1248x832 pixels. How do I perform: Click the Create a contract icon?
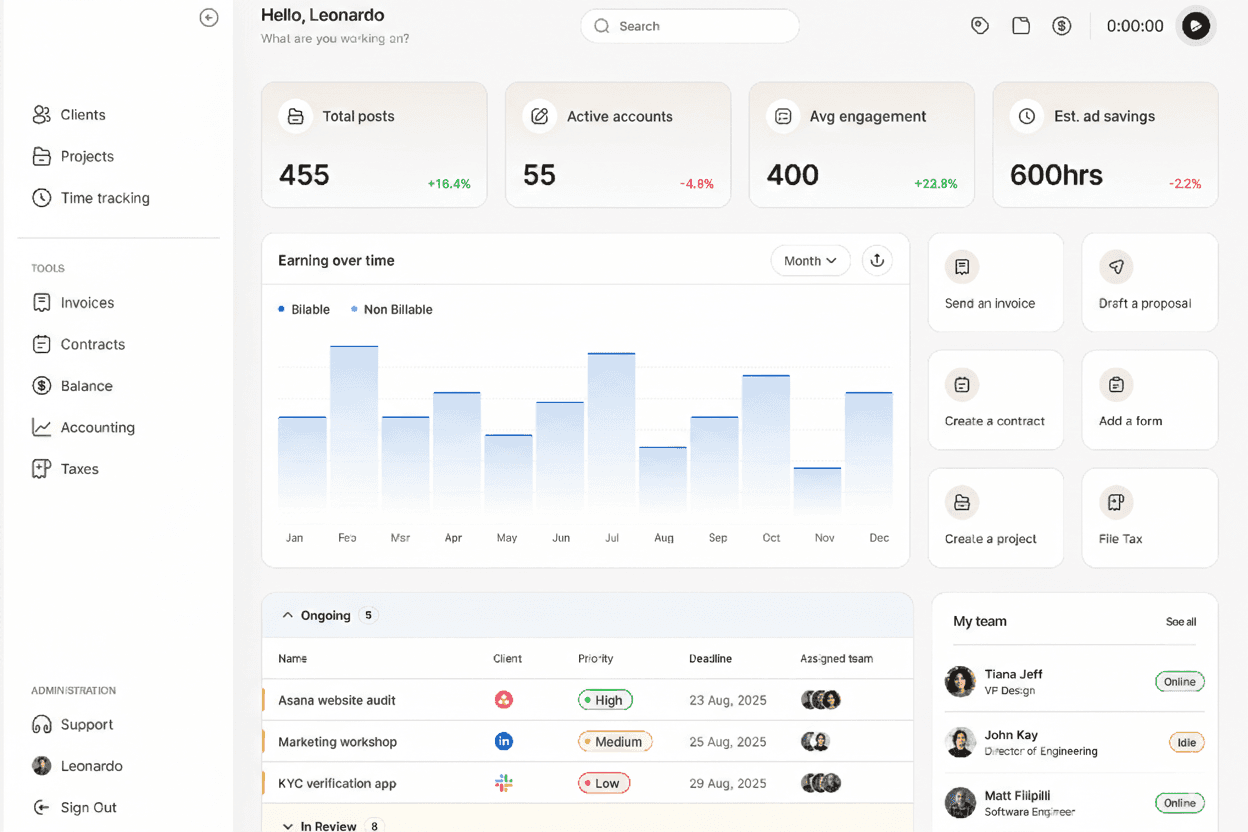[x=961, y=385]
